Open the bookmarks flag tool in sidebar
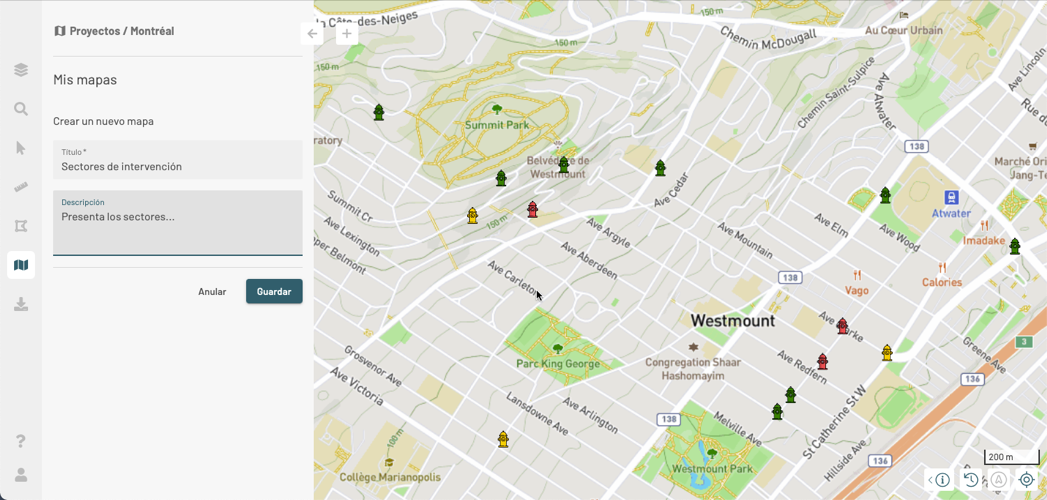This screenshot has width=1047, height=500. (x=21, y=226)
